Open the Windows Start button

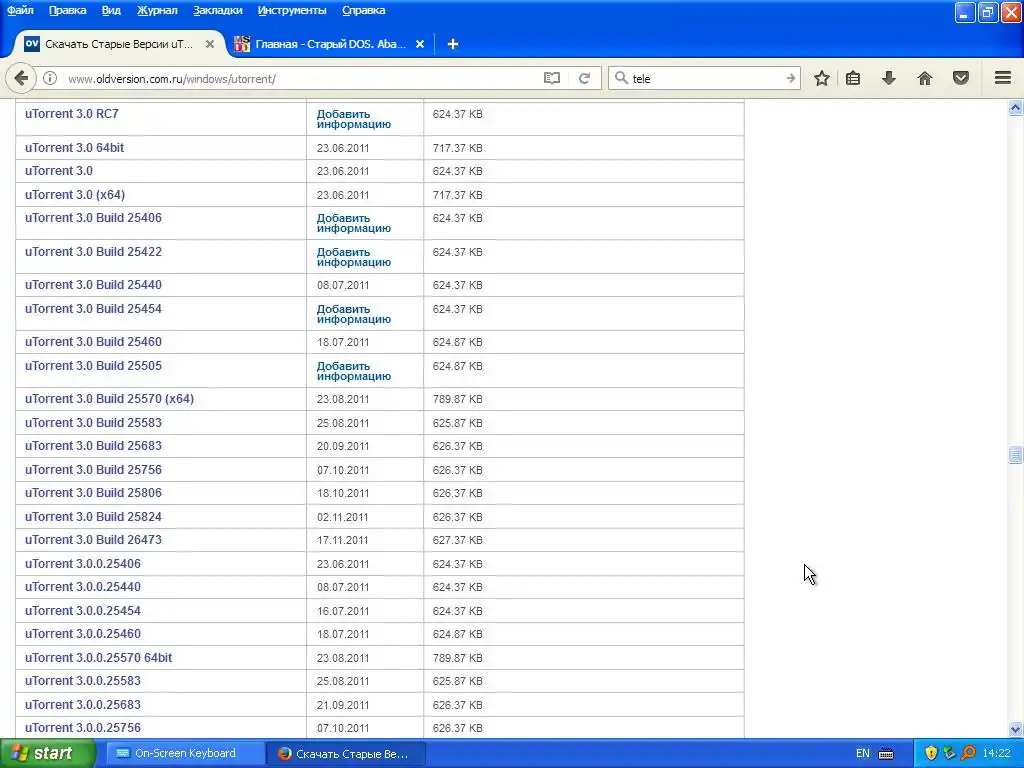point(47,754)
